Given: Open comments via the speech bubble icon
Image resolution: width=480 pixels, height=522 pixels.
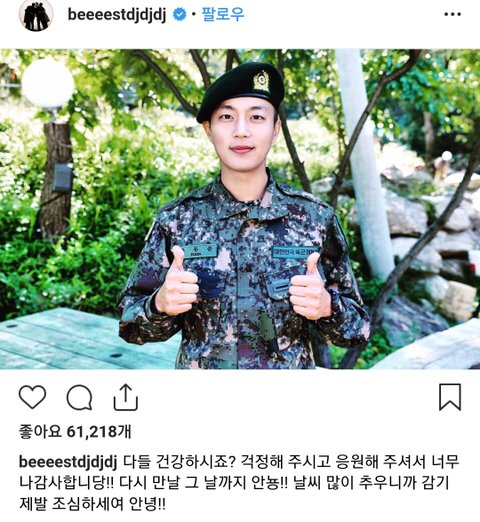Looking at the screenshot, I should click(x=79, y=397).
